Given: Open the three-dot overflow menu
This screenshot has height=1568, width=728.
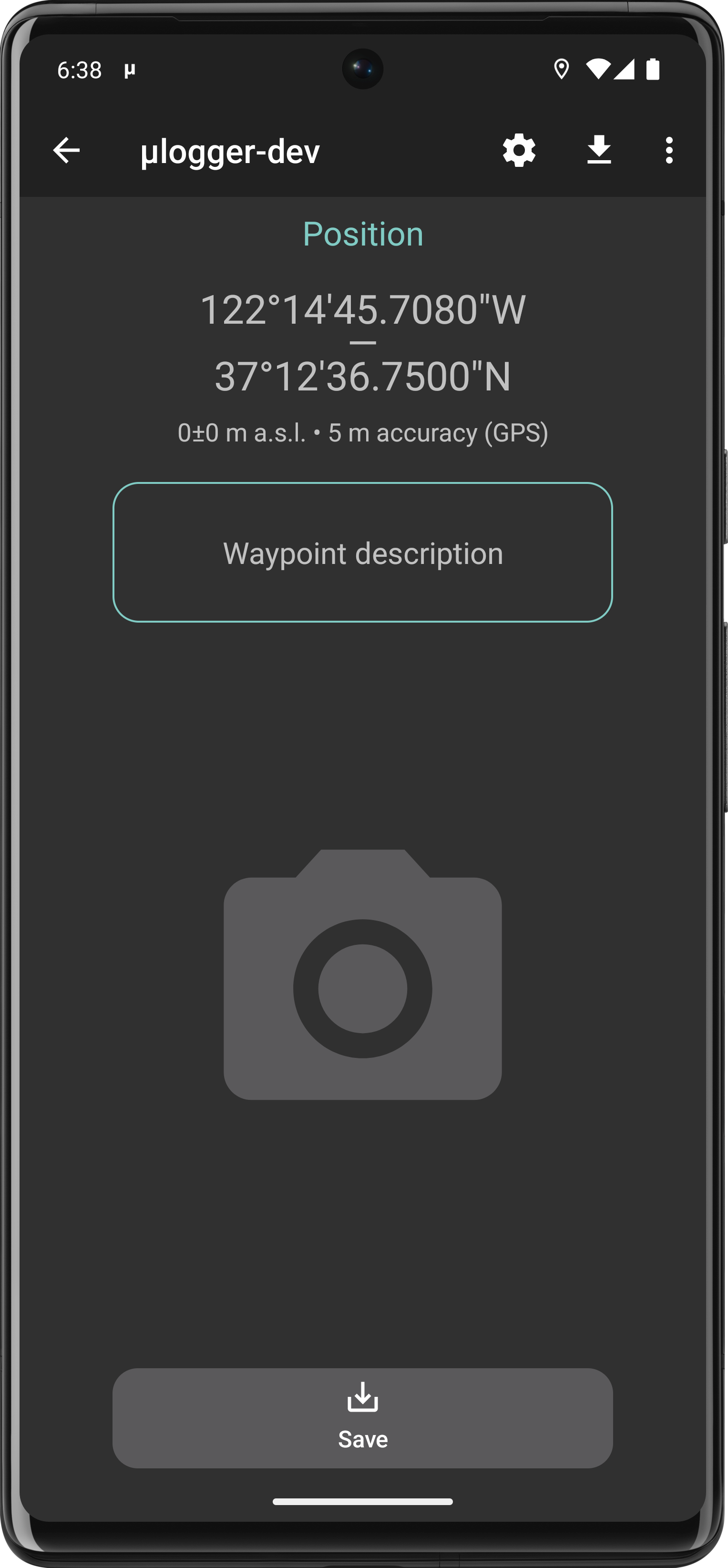Looking at the screenshot, I should click(669, 150).
